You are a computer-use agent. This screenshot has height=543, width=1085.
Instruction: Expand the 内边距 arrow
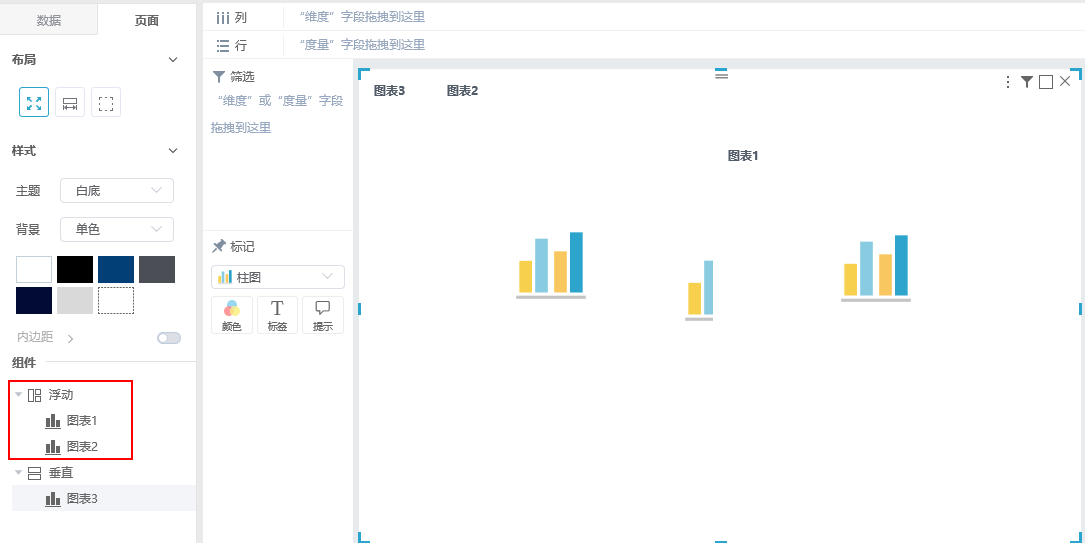click(x=71, y=338)
